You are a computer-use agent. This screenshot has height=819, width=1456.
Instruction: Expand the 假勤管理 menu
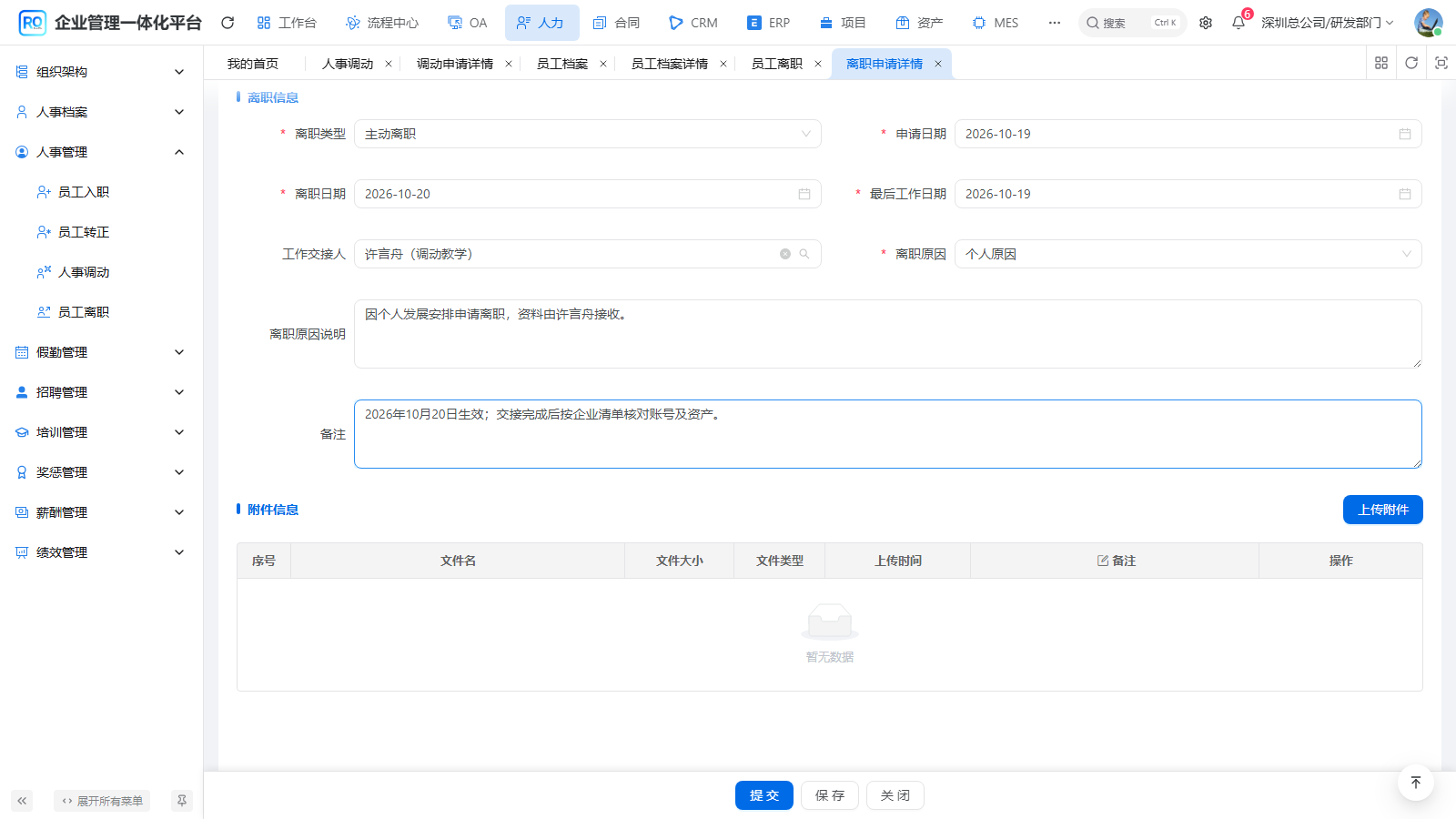click(x=102, y=352)
